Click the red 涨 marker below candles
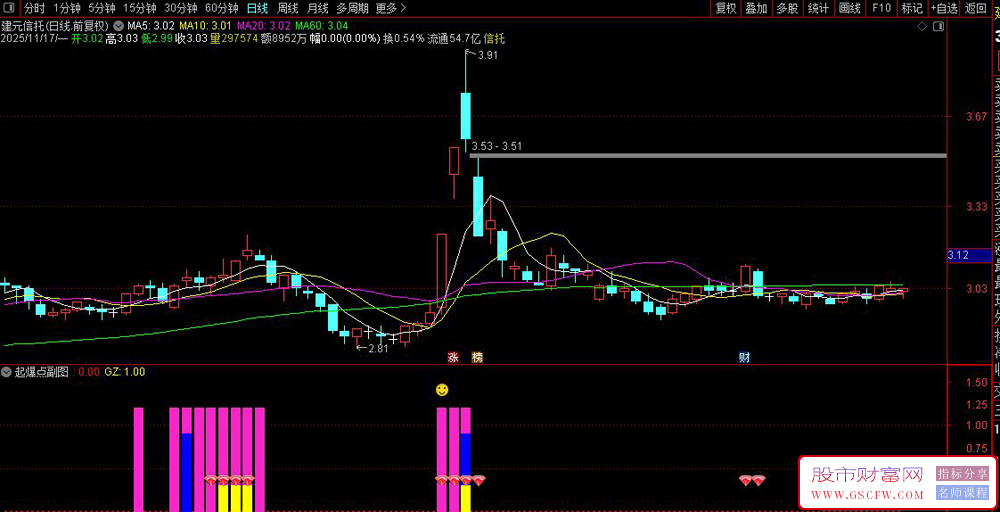 (x=452, y=357)
